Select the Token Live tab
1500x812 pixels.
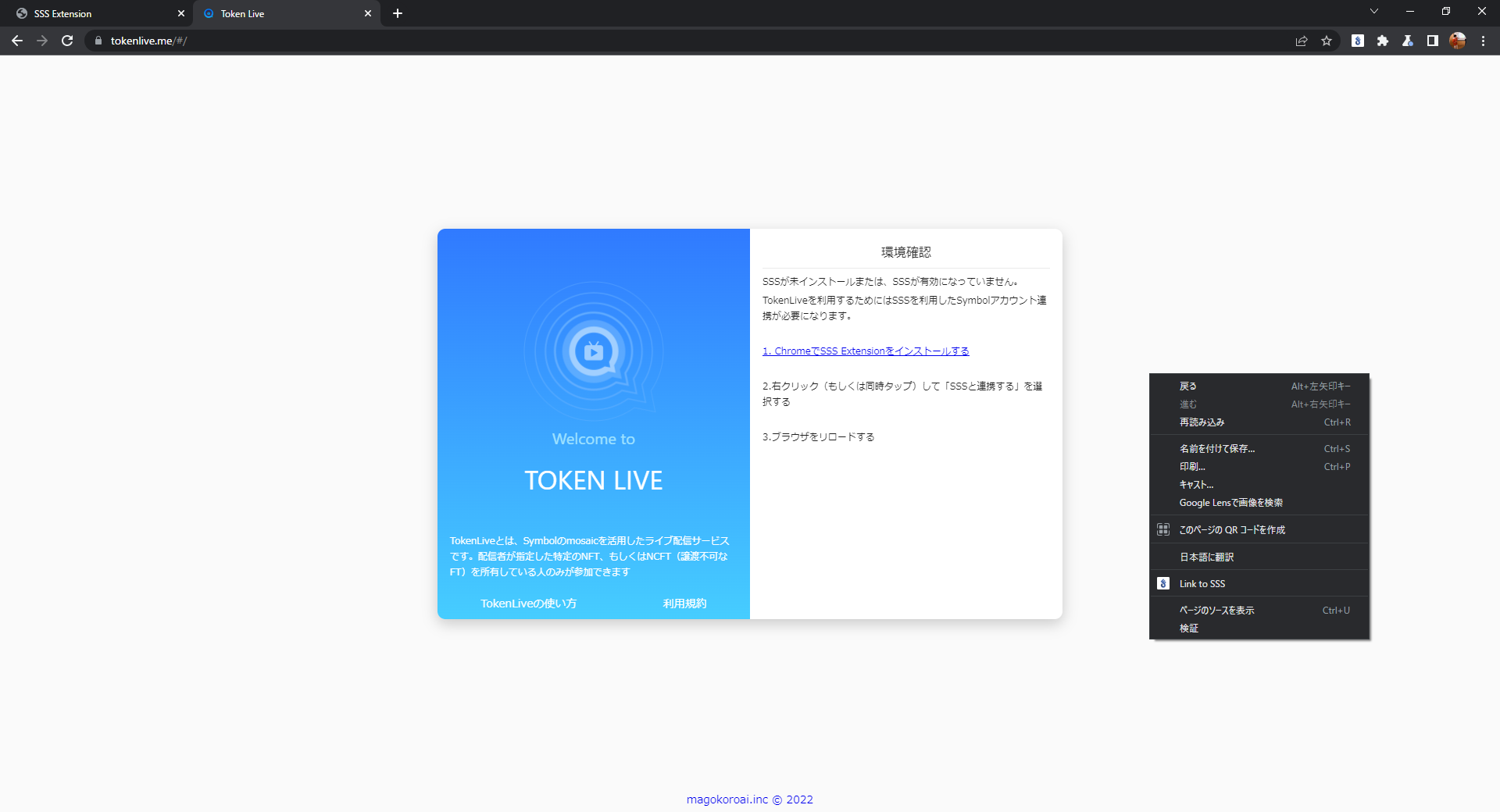click(287, 13)
